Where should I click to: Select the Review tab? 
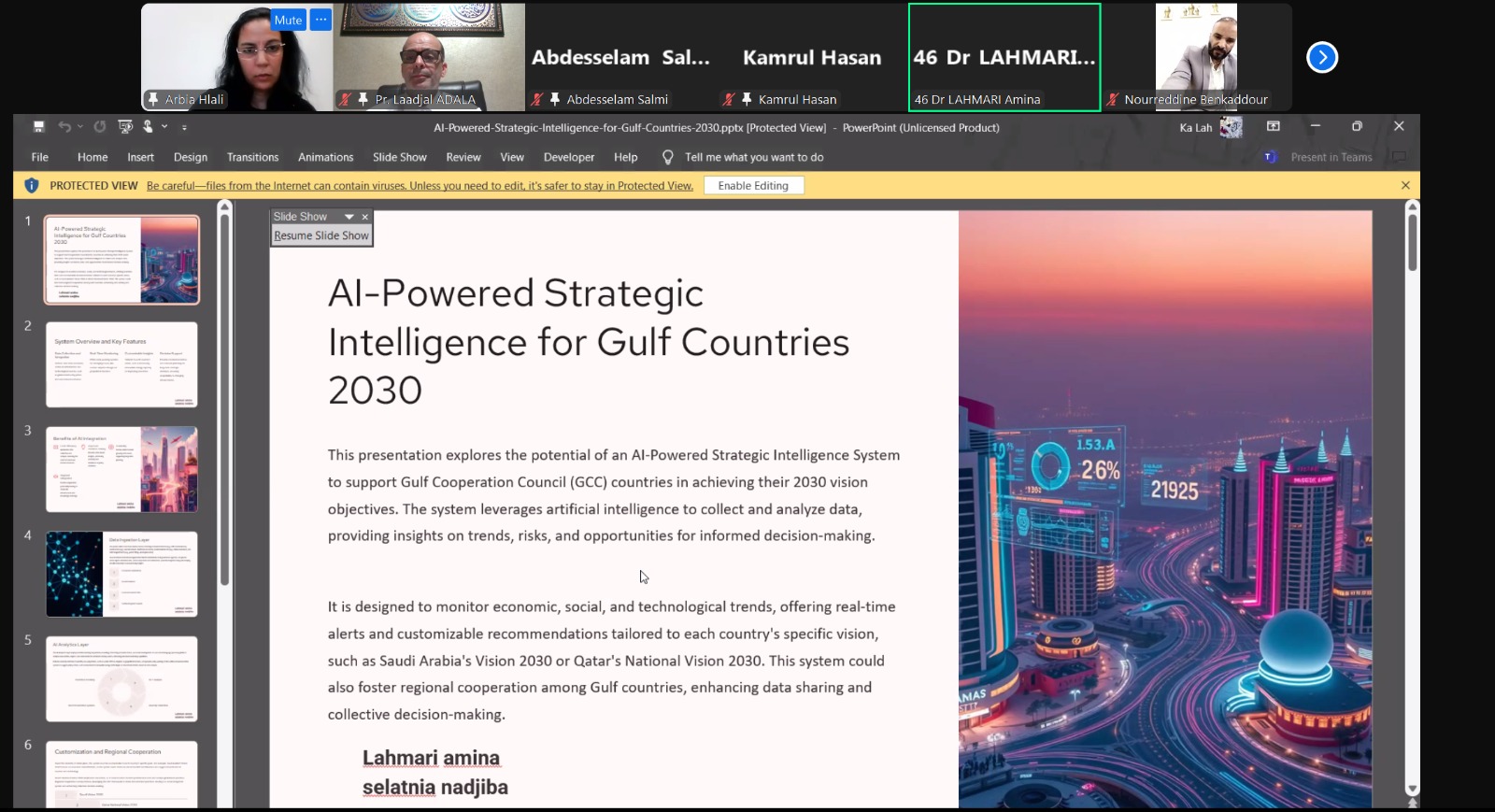pyautogui.click(x=463, y=157)
